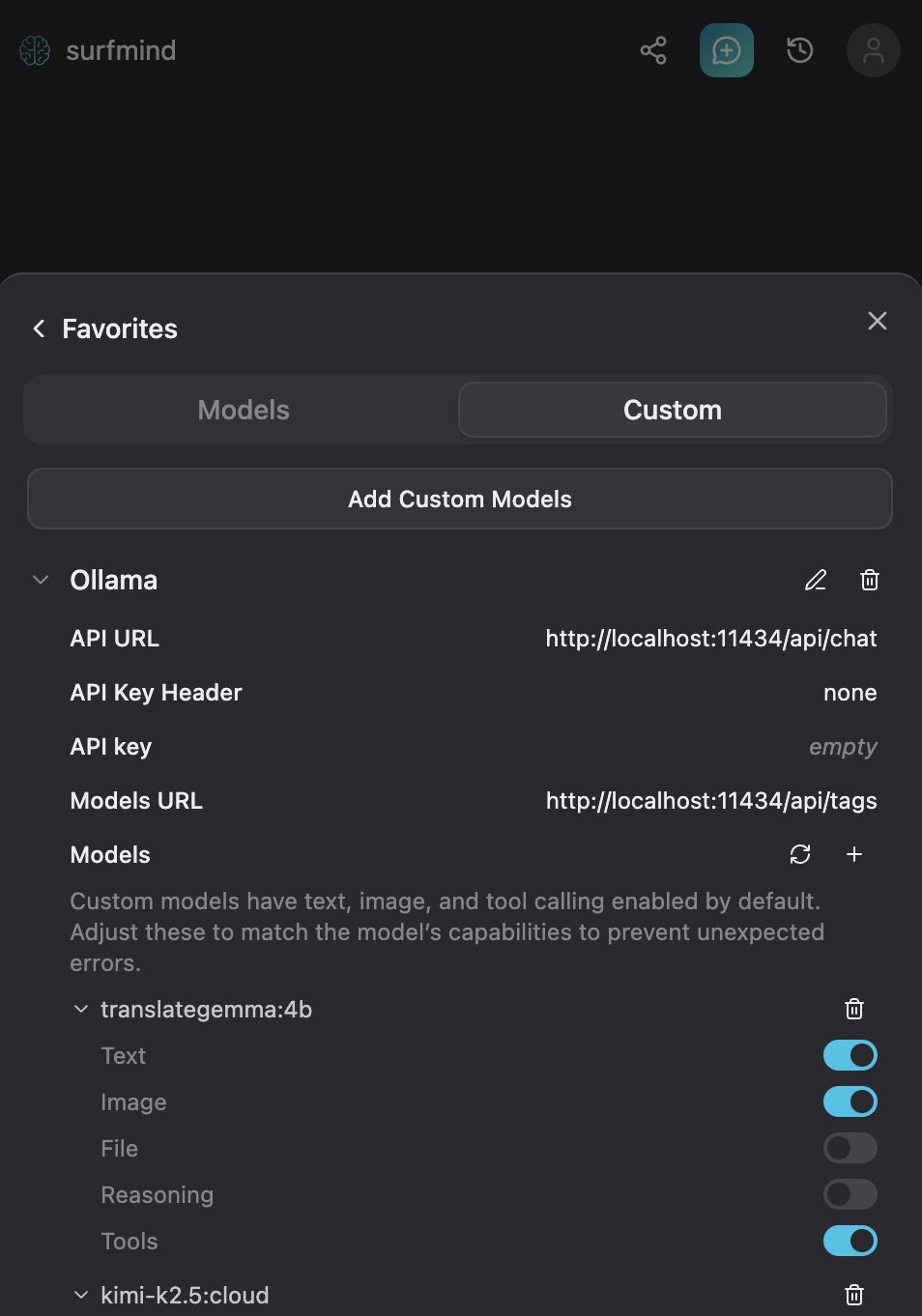Edit the Ollama provider with the pencil icon
This screenshot has width=922, height=1316.
click(815, 580)
